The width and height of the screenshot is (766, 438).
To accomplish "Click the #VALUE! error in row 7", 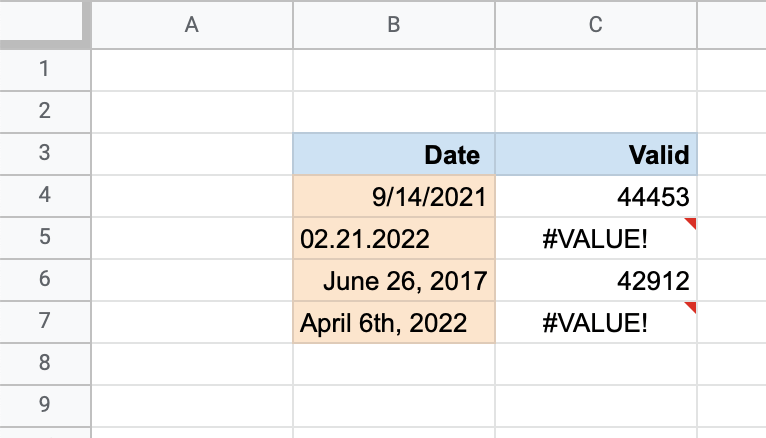I will pos(596,322).
